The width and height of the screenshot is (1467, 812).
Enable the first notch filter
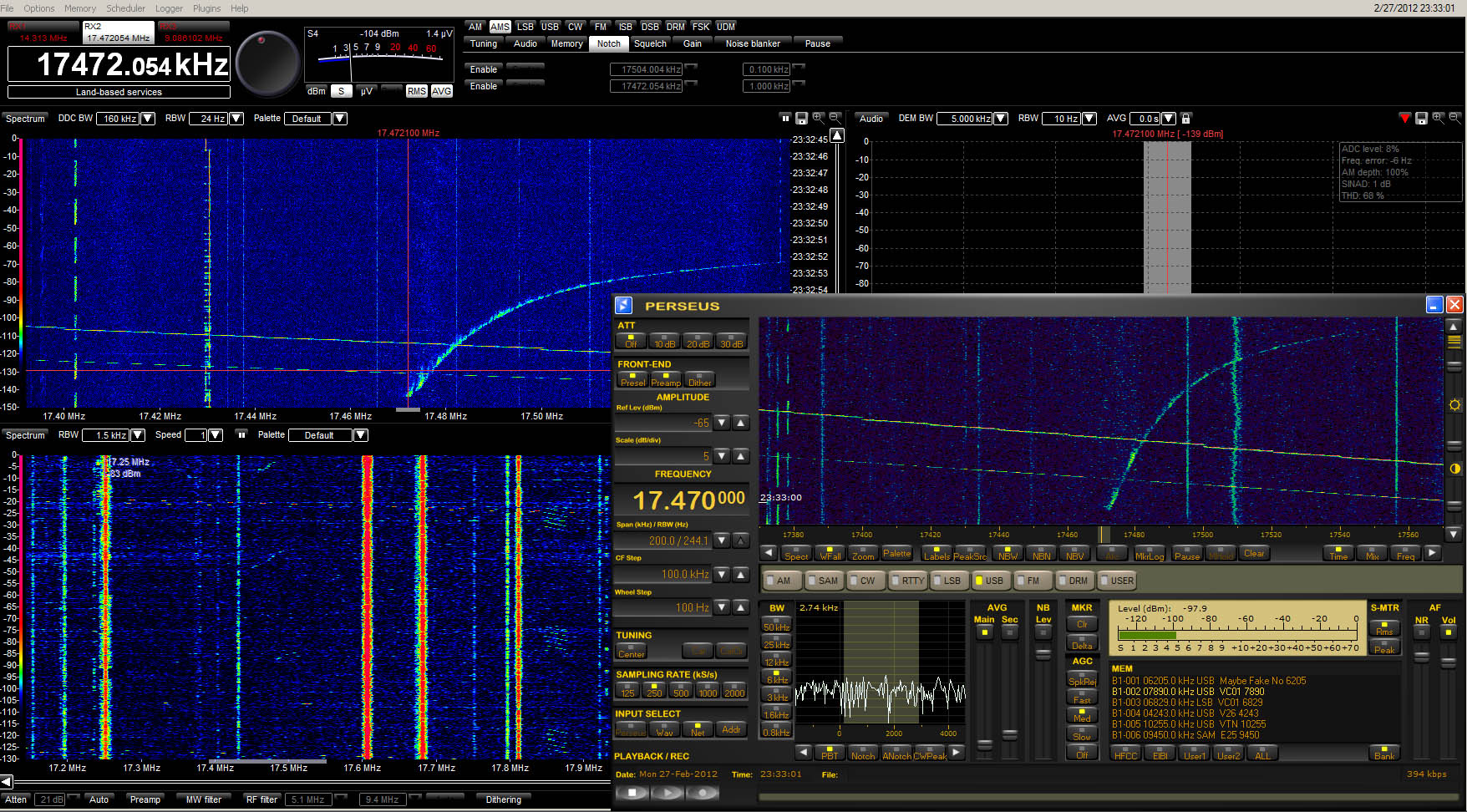point(483,69)
